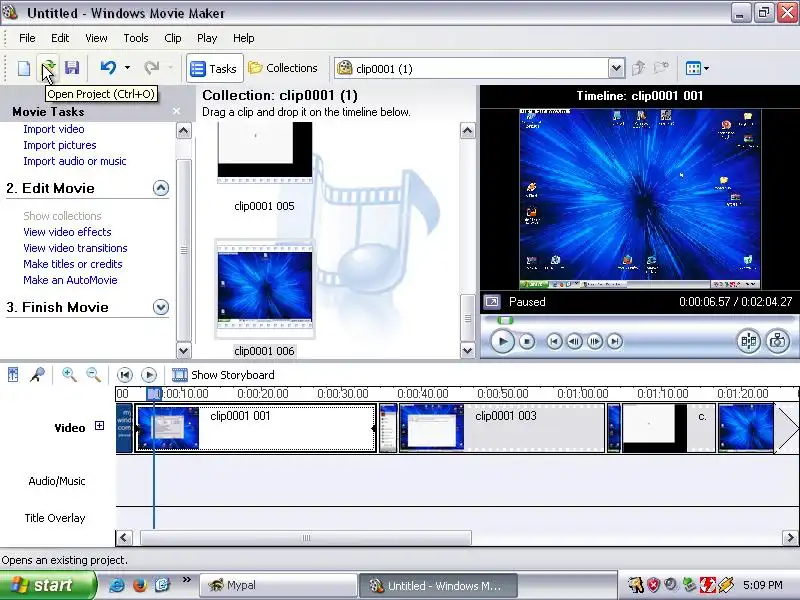This screenshot has width=800, height=600.
Task: Click the Save Project floppy icon
Action: (72, 68)
